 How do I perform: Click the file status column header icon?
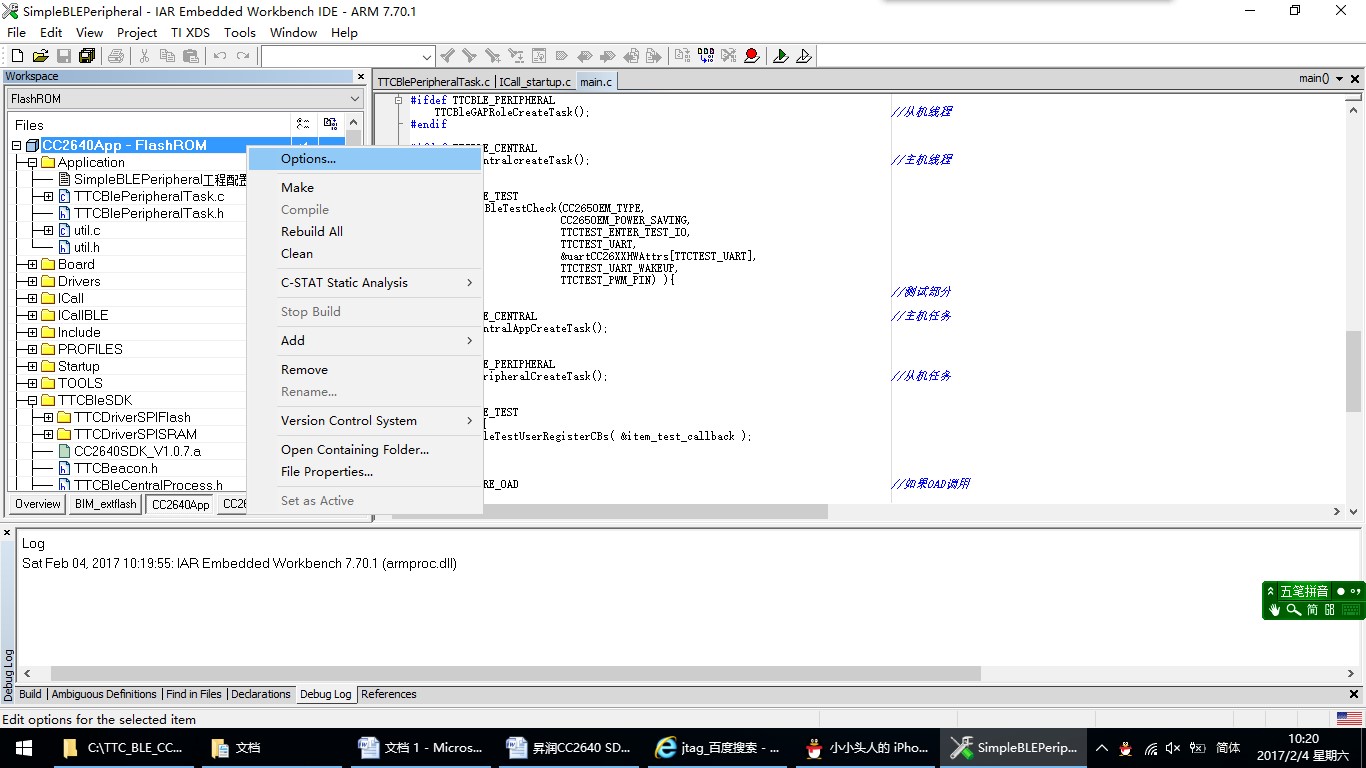point(303,124)
